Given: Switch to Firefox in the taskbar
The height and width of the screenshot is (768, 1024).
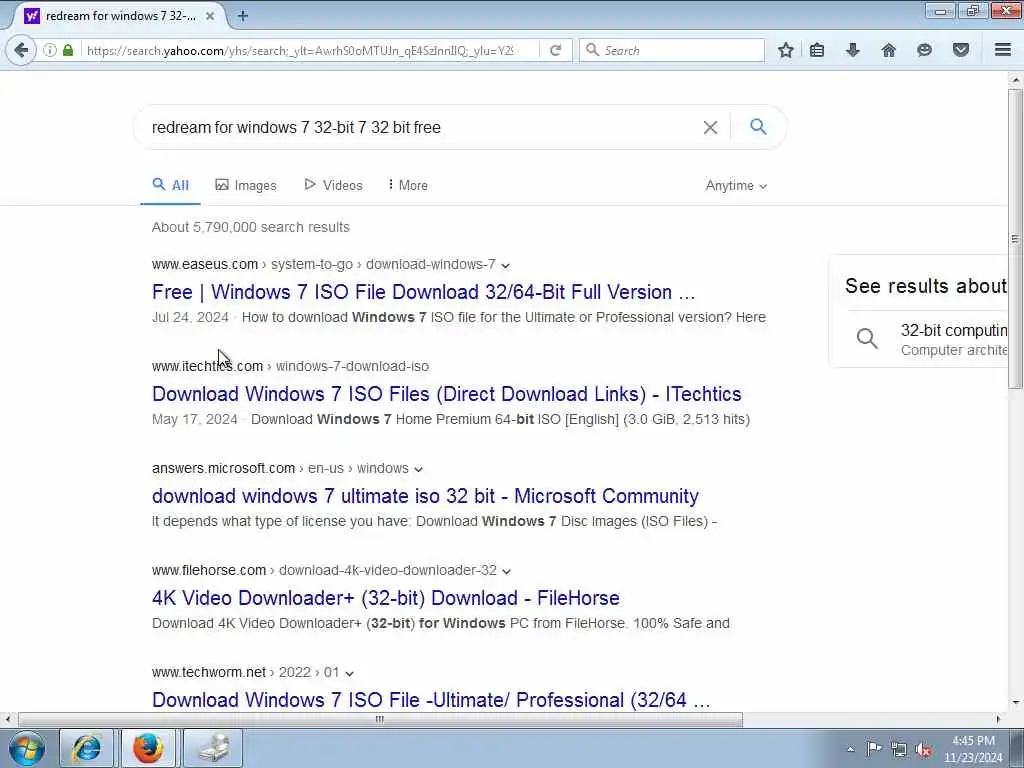Looking at the screenshot, I should [148, 748].
